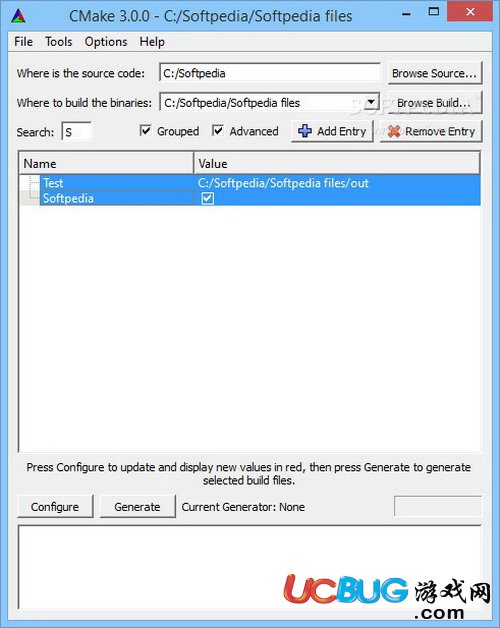
Task: Click the CMake logo icon in title bar
Action: [x=18, y=16]
